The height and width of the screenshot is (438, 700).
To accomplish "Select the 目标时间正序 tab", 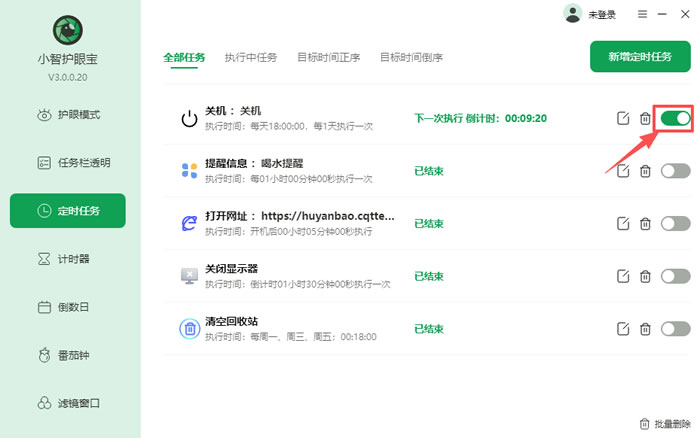I will [x=328, y=57].
